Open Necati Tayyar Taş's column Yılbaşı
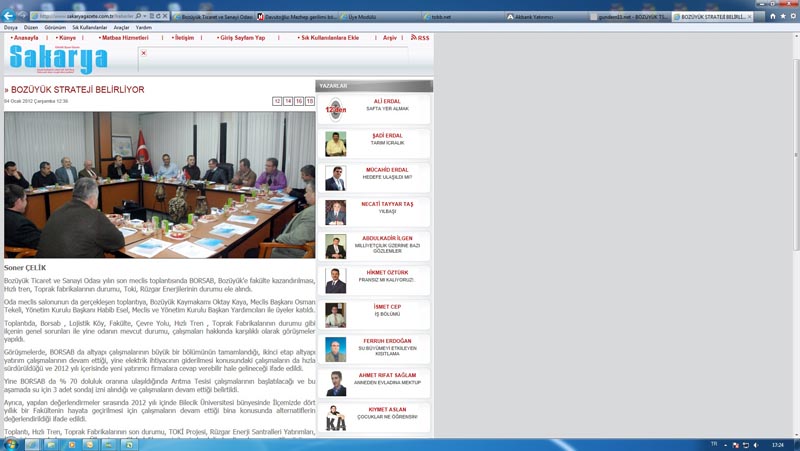The height and width of the screenshot is (451, 800). pyautogui.click(x=387, y=211)
